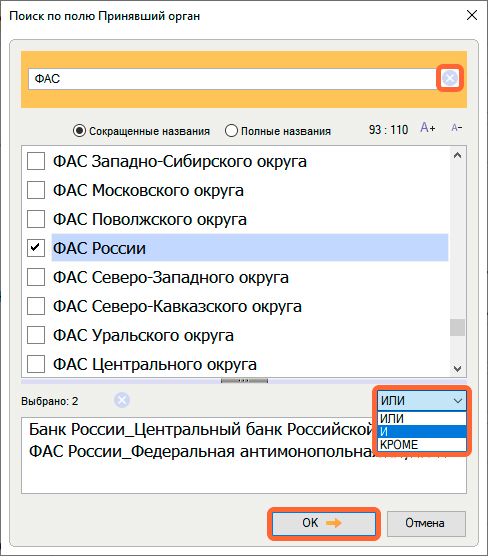Check ФАС Северо-Кавказского округа box
This screenshot has width=488, height=556.
point(36,306)
